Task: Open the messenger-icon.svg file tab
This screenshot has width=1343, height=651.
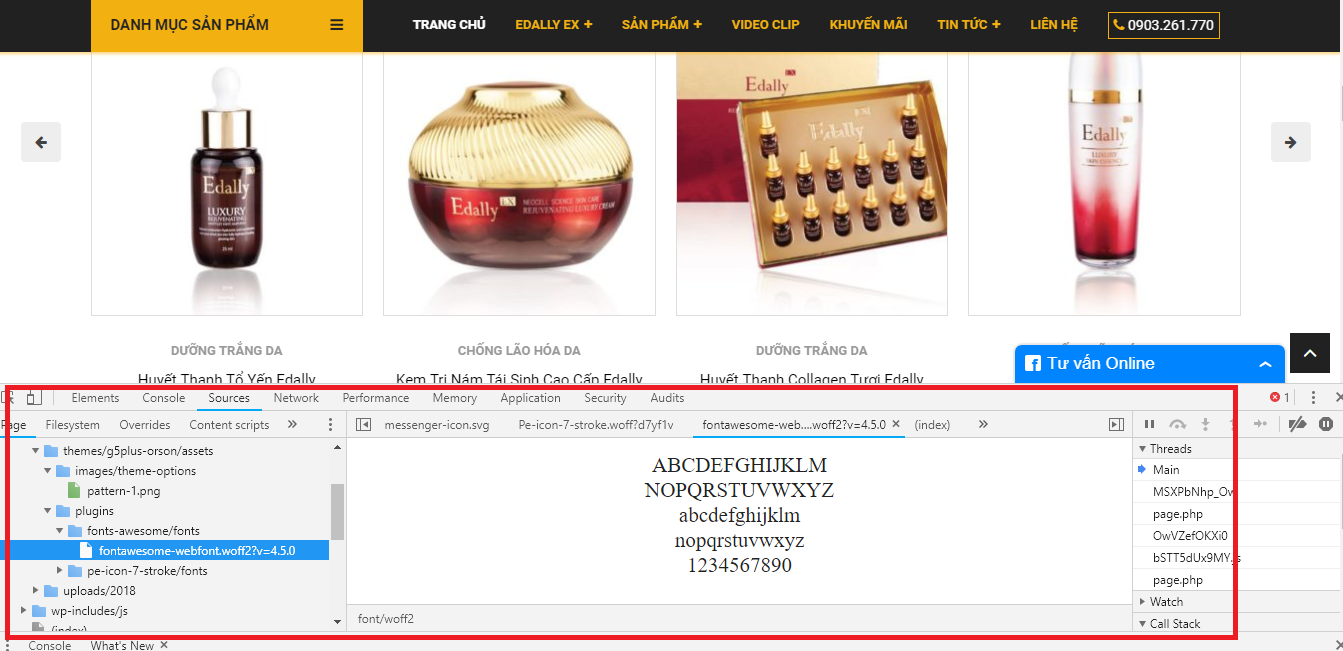Action: point(437,425)
